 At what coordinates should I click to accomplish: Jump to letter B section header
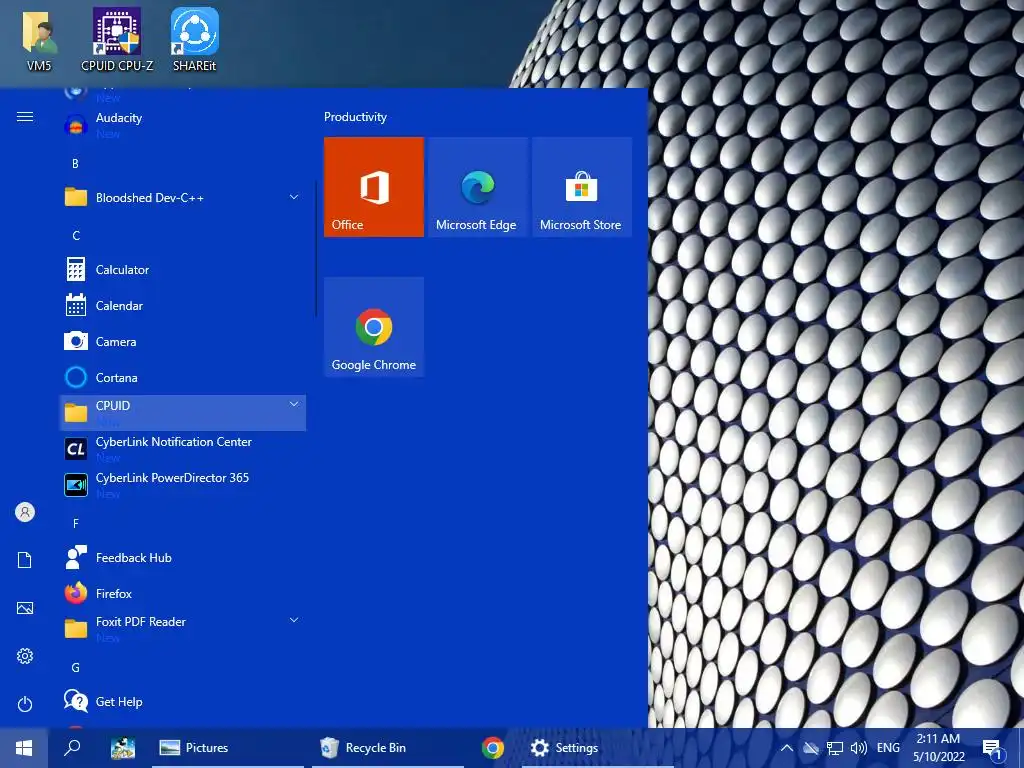tap(75, 164)
